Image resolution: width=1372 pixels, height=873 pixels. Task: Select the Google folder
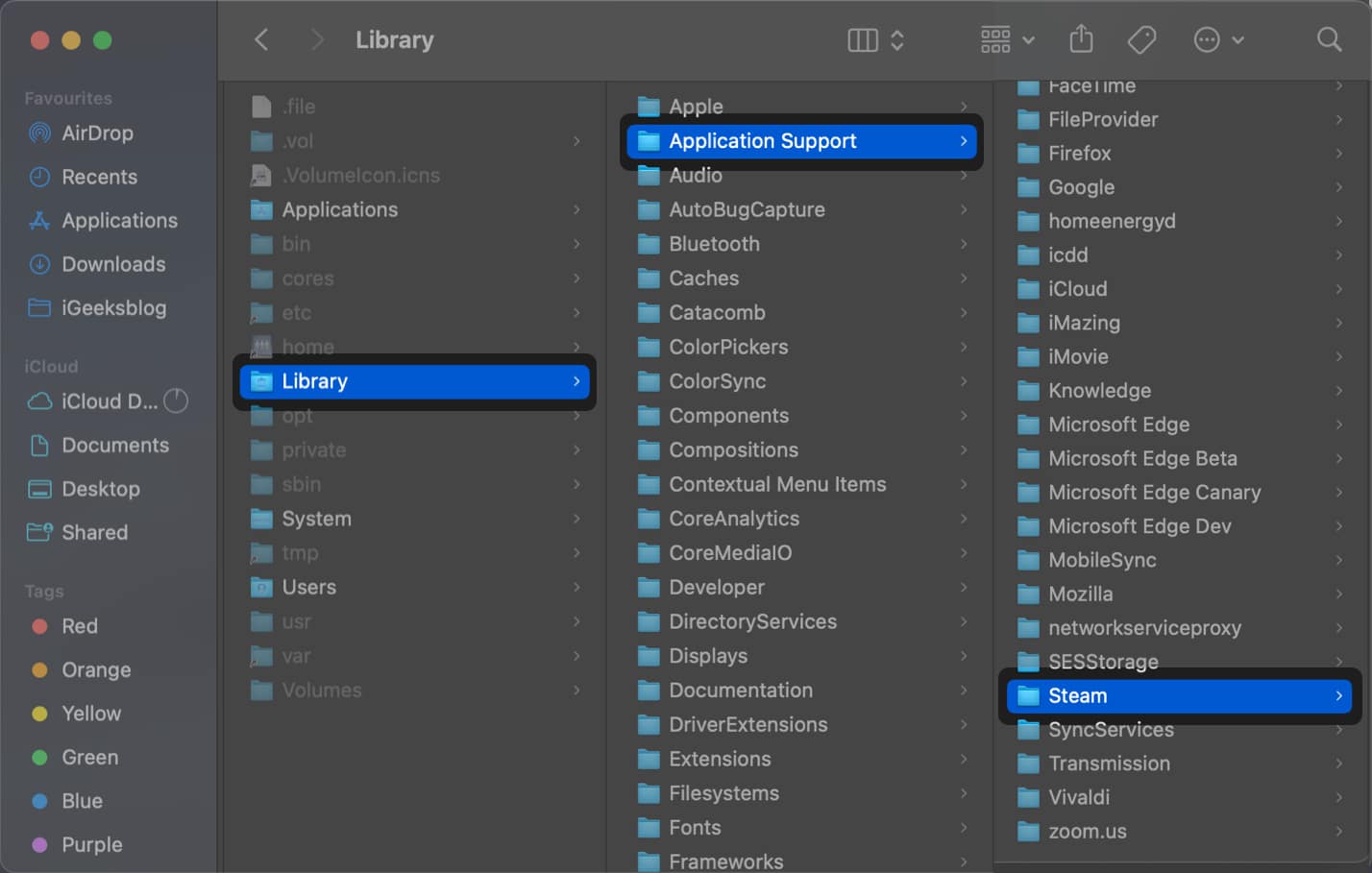click(x=1179, y=187)
